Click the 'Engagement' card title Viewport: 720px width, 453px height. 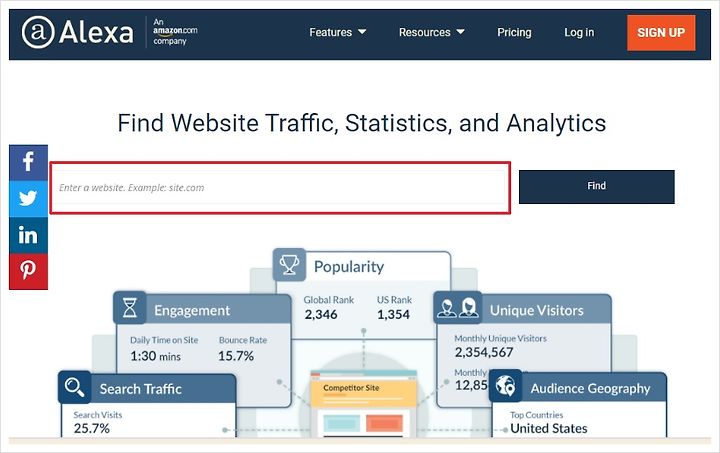(192, 311)
